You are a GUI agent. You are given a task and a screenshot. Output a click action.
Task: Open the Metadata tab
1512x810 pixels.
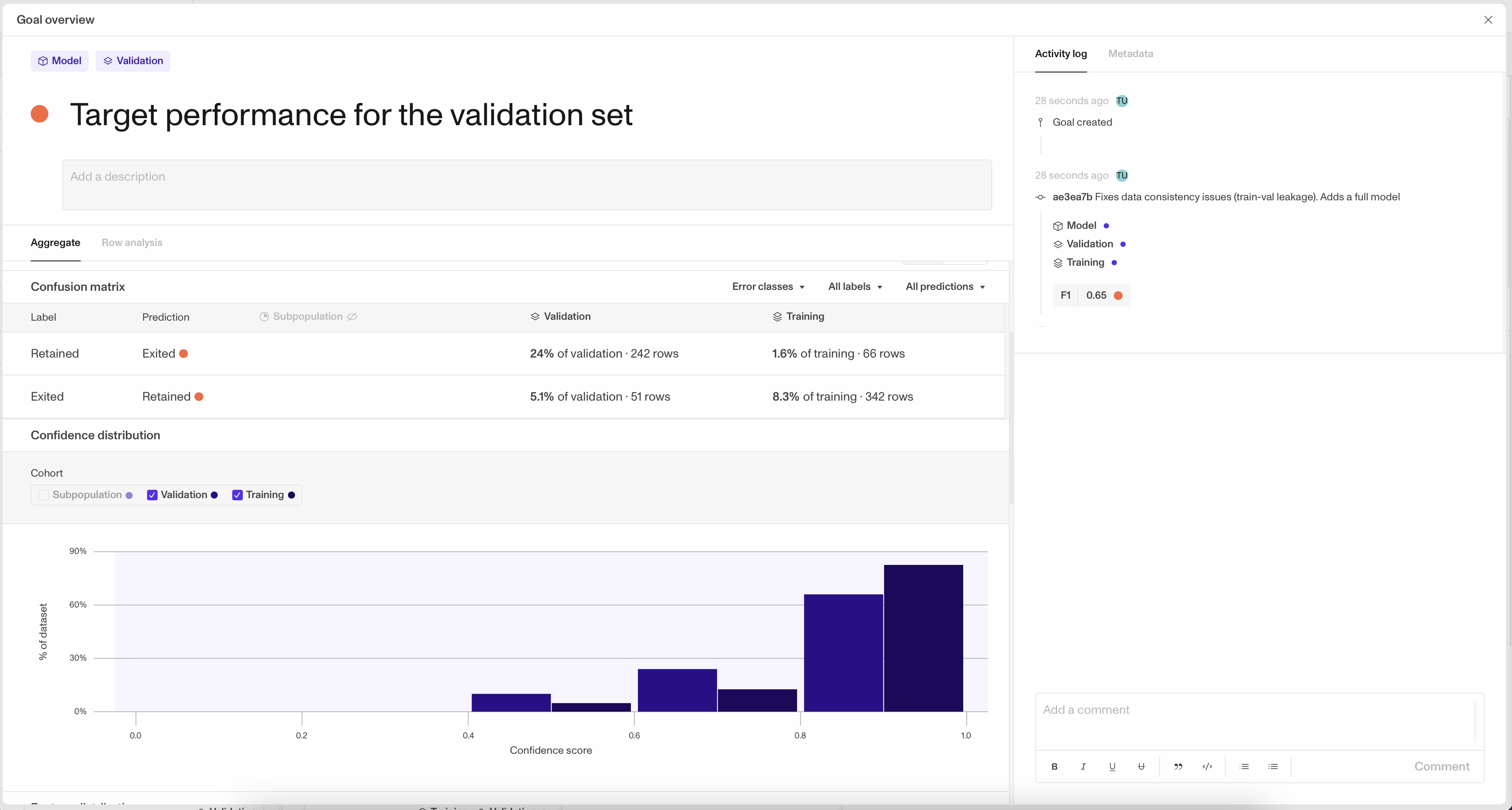(1130, 54)
